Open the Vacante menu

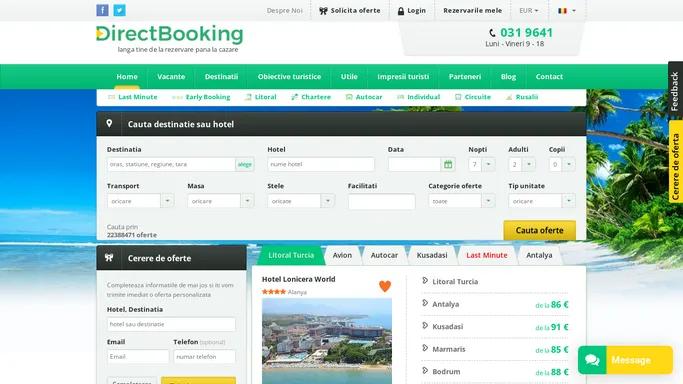(171, 77)
